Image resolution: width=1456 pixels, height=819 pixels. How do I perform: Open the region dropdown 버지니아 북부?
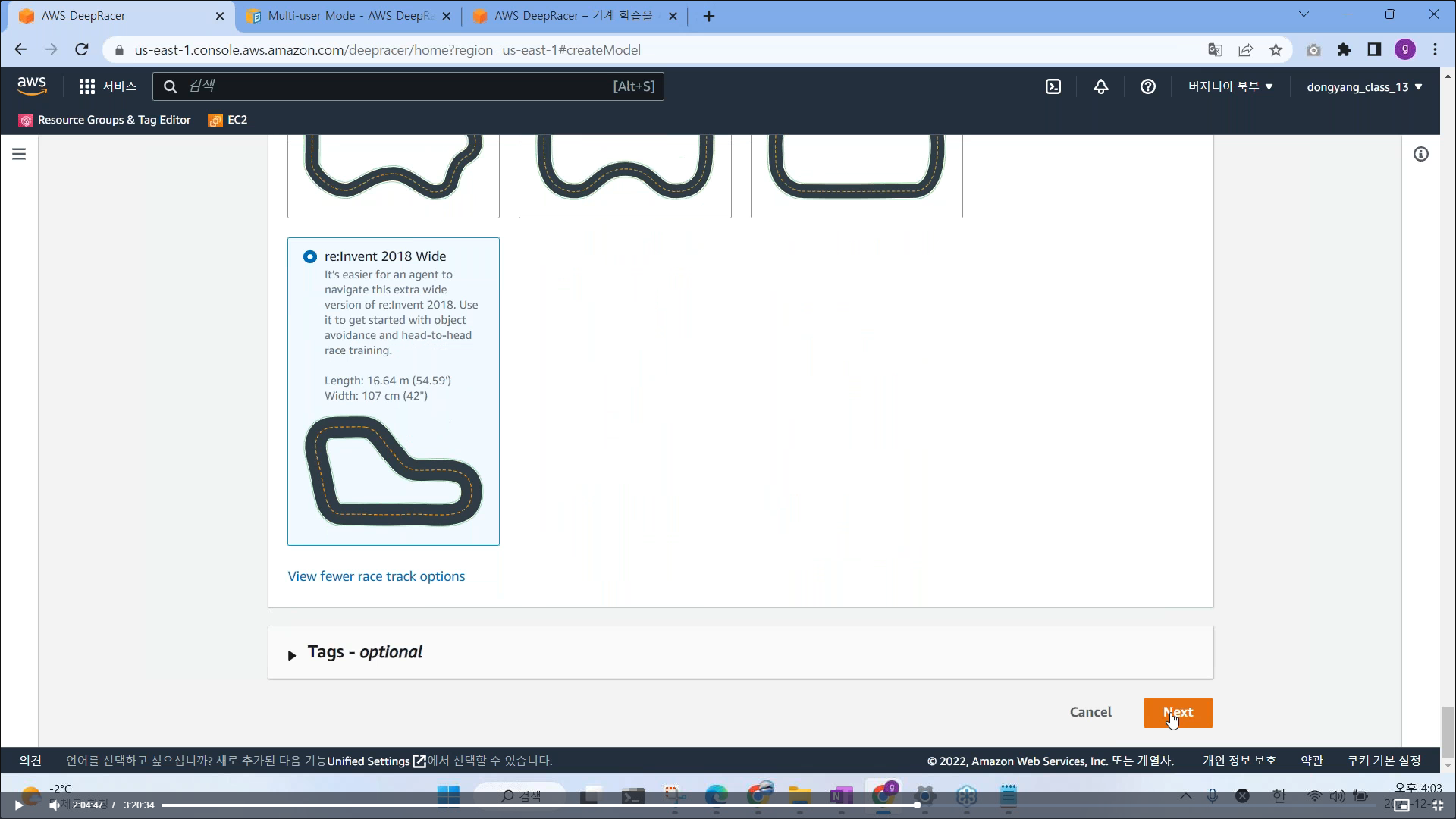(1230, 86)
